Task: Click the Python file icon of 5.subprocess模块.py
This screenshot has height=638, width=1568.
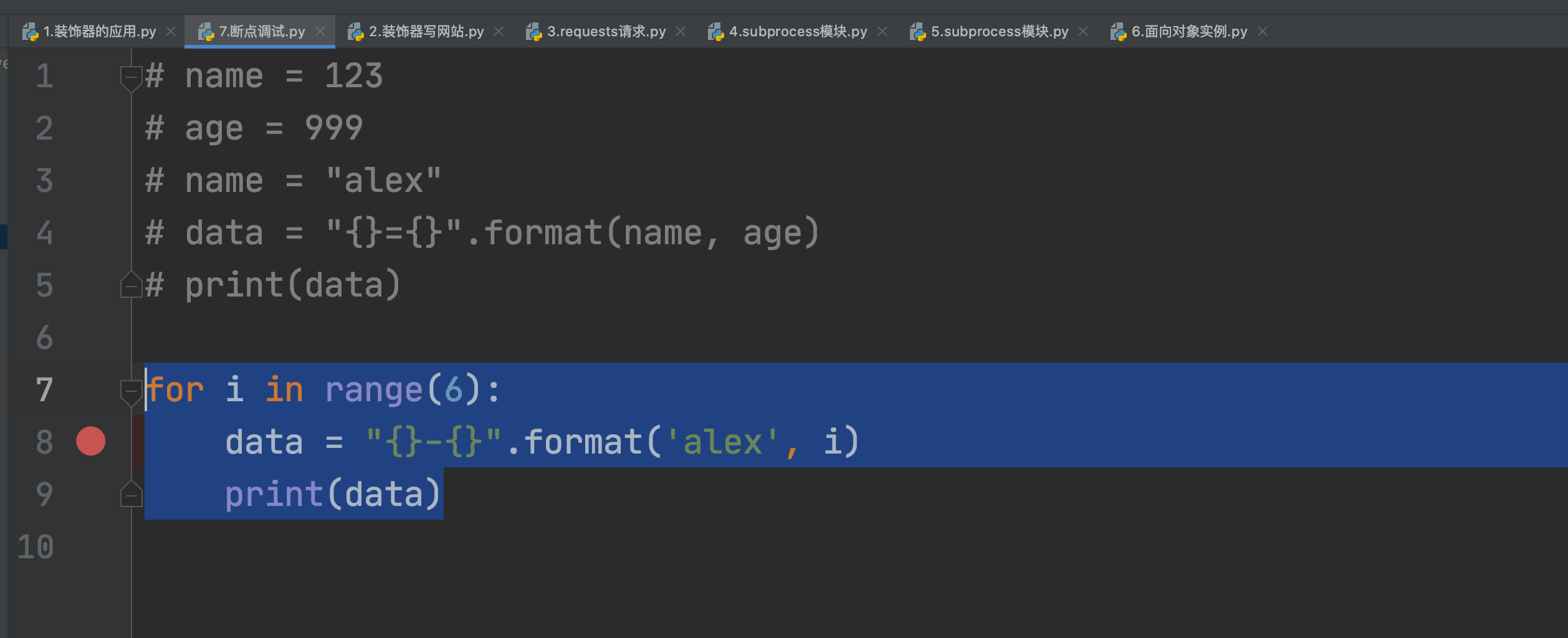Action: point(917,32)
